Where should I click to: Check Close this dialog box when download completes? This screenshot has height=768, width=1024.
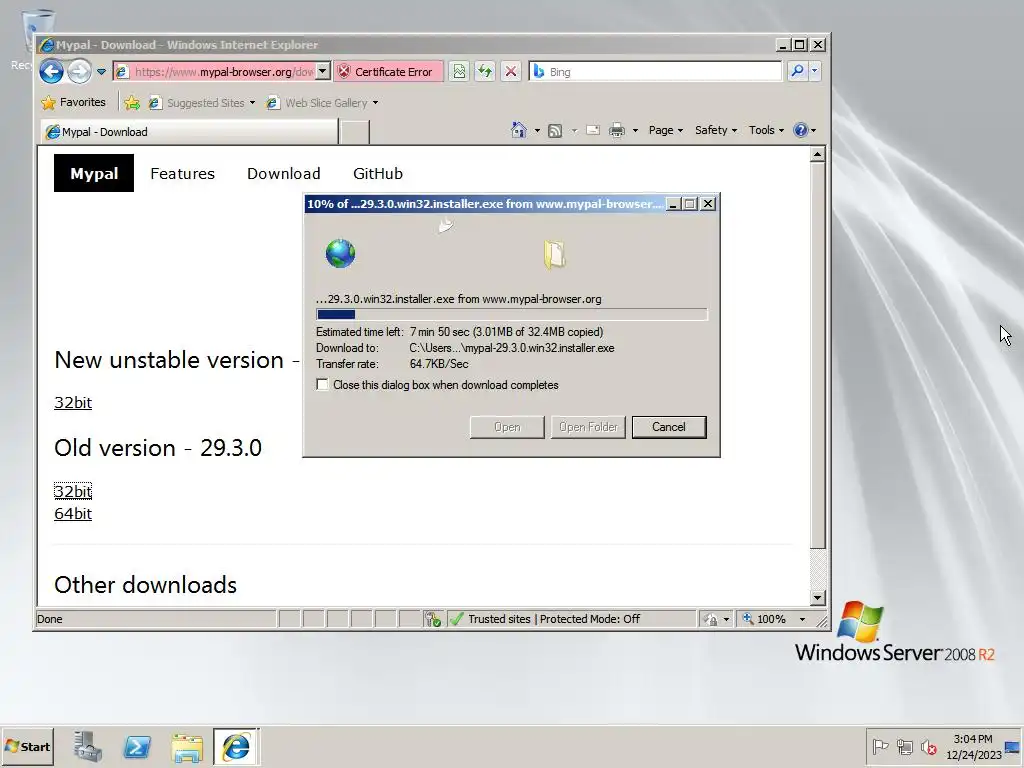(x=323, y=385)
